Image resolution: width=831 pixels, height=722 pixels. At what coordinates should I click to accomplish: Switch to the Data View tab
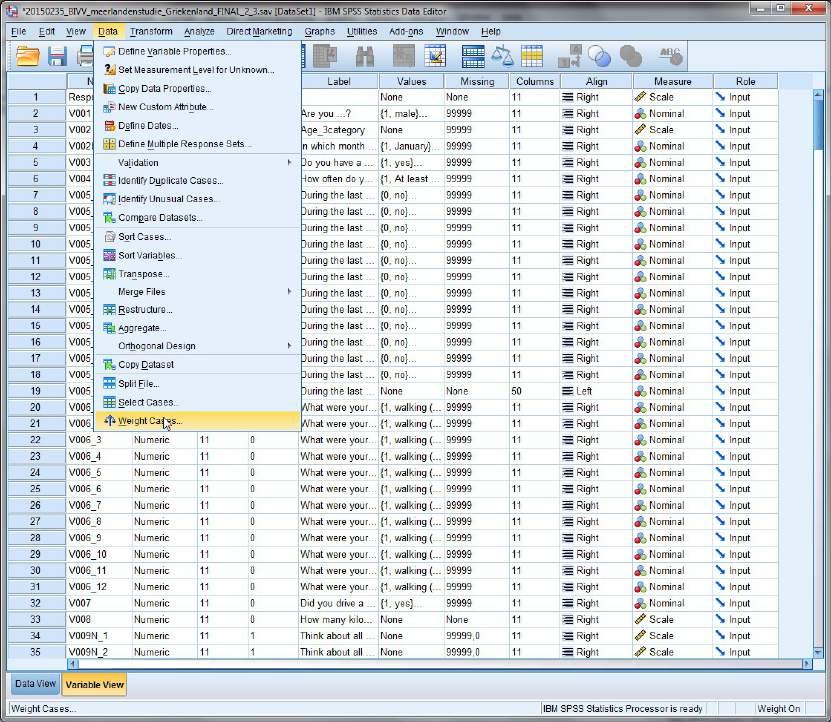(36, 684)
